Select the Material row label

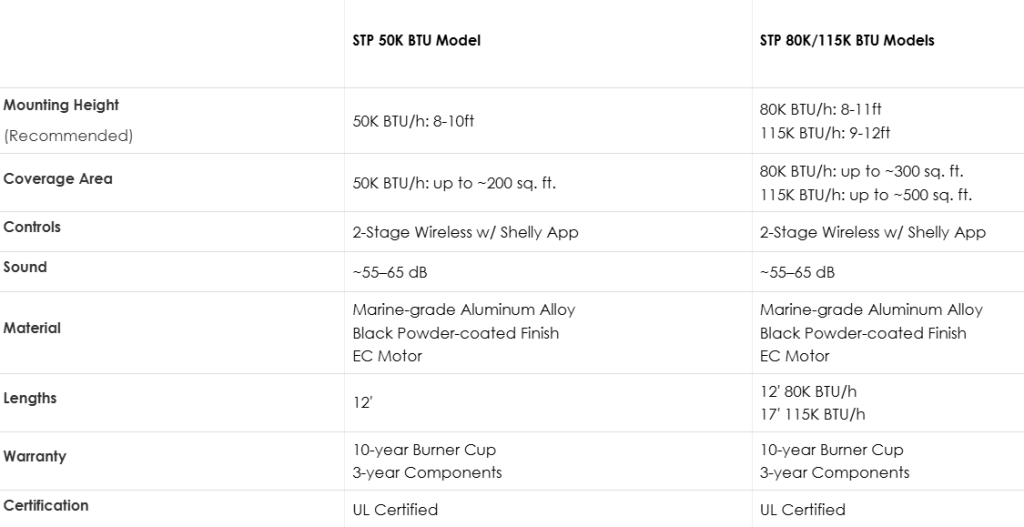pyautogui.click(x=32, y=328)
